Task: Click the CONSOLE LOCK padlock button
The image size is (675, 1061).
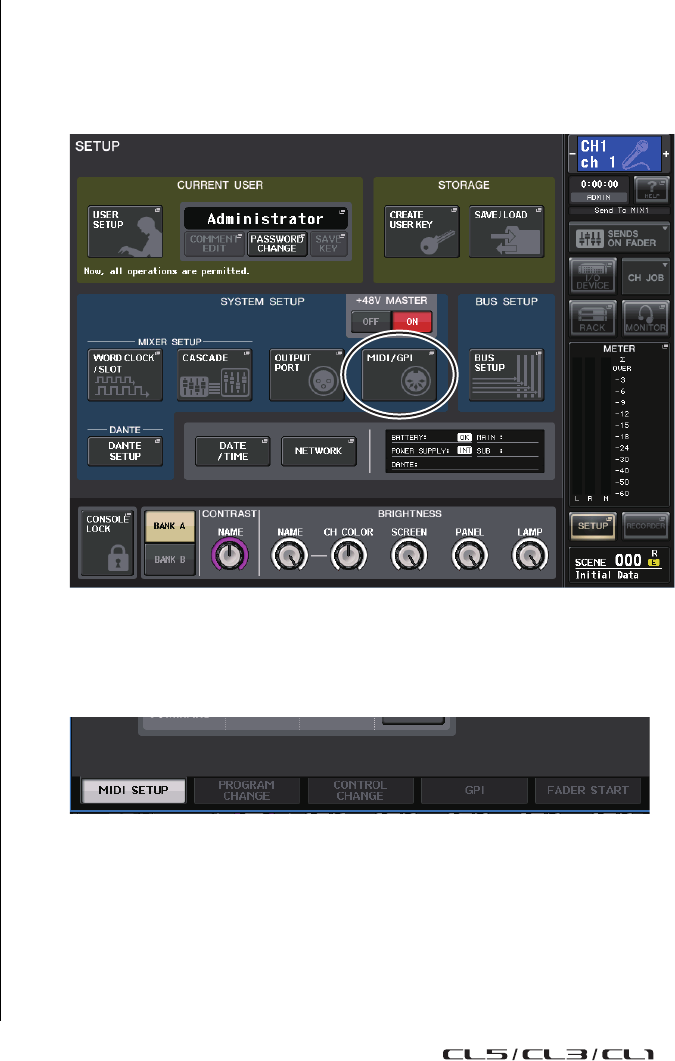Action: tap(108, 543)
